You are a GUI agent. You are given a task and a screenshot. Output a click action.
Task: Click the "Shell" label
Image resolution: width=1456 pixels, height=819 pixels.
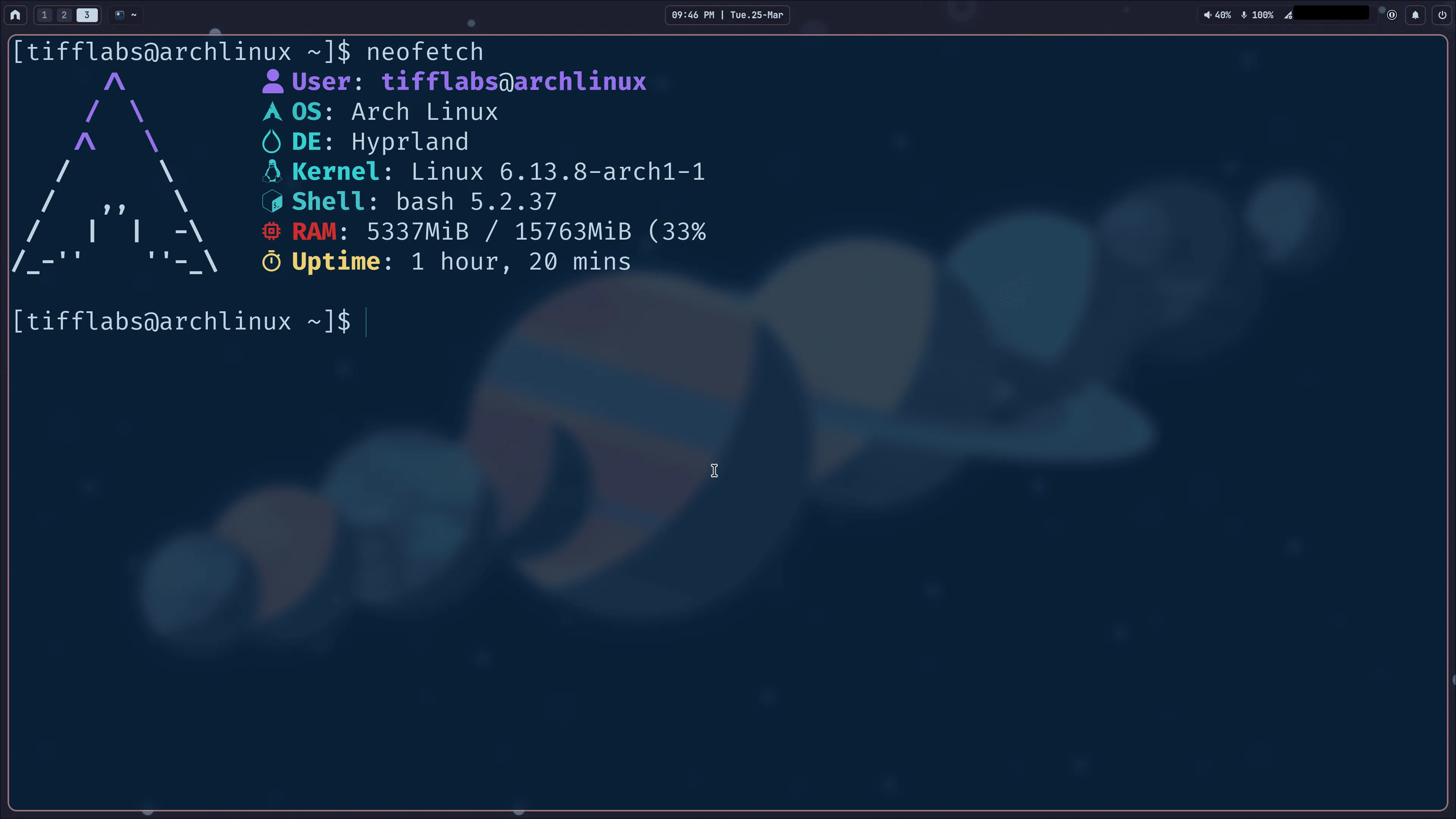(x=328, y=201)
